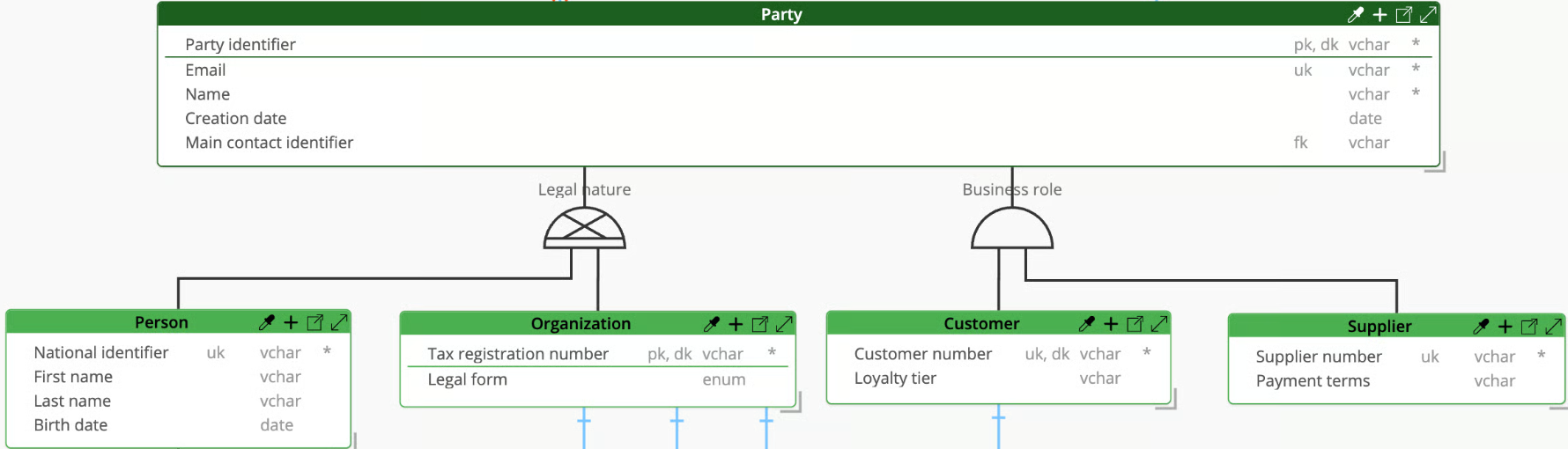This screenshot has width=1568, height=449.
Task: Add attribute to Organization using plus icon
Action: pyautogui.click(x=736, y=324)
